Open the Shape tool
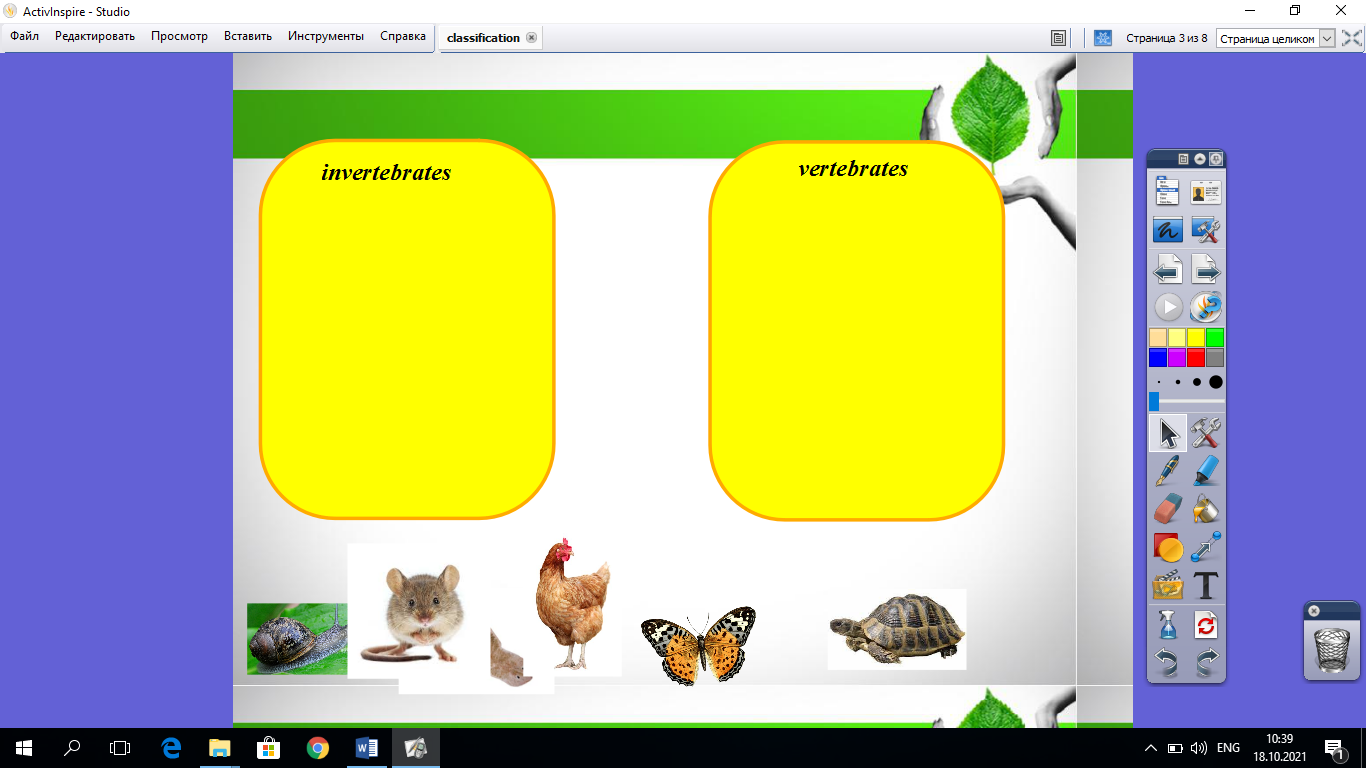1366x768 pixels. coord(1167,547)
